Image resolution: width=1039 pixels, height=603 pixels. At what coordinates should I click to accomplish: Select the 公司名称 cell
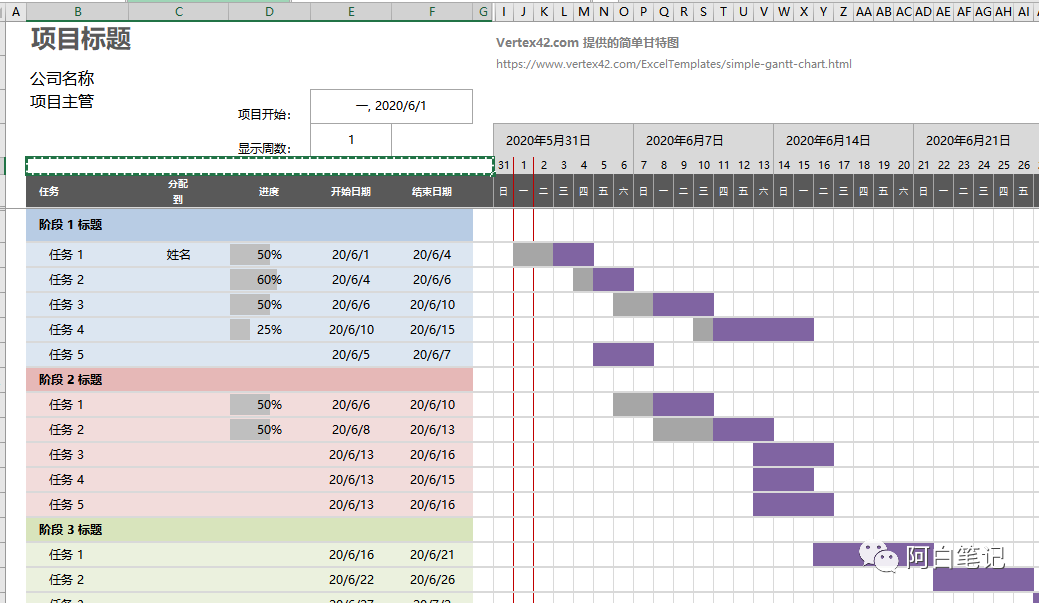62,78
